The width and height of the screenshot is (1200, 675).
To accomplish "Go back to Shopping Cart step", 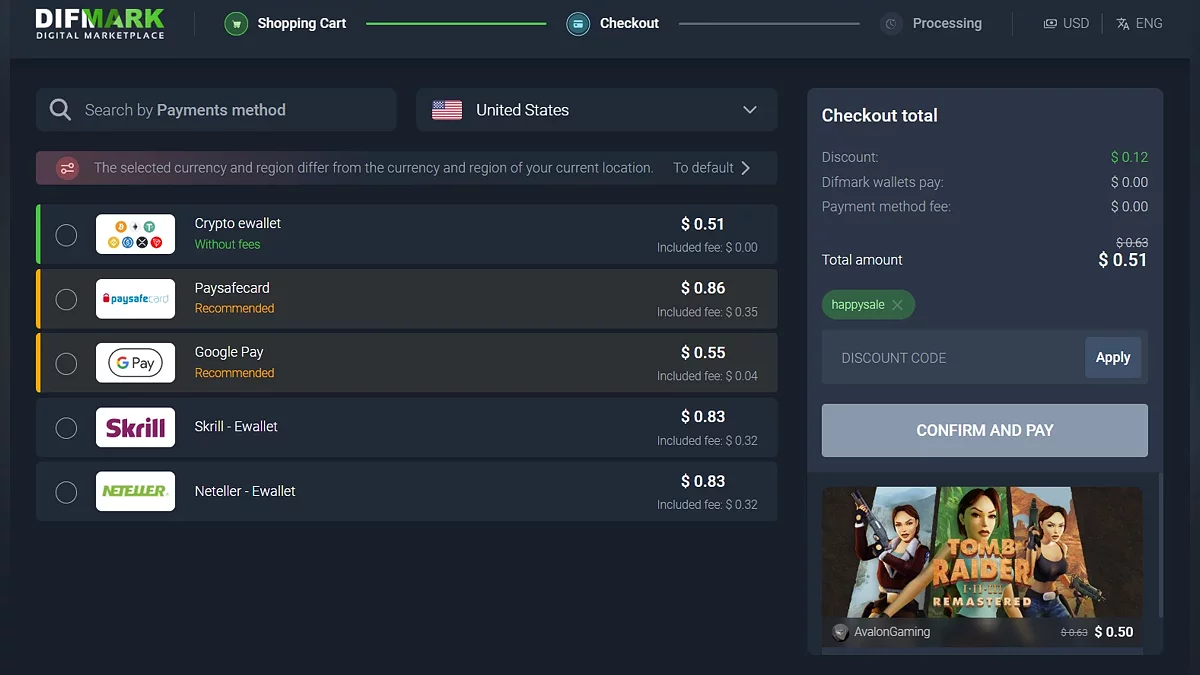I will [301, 23].
